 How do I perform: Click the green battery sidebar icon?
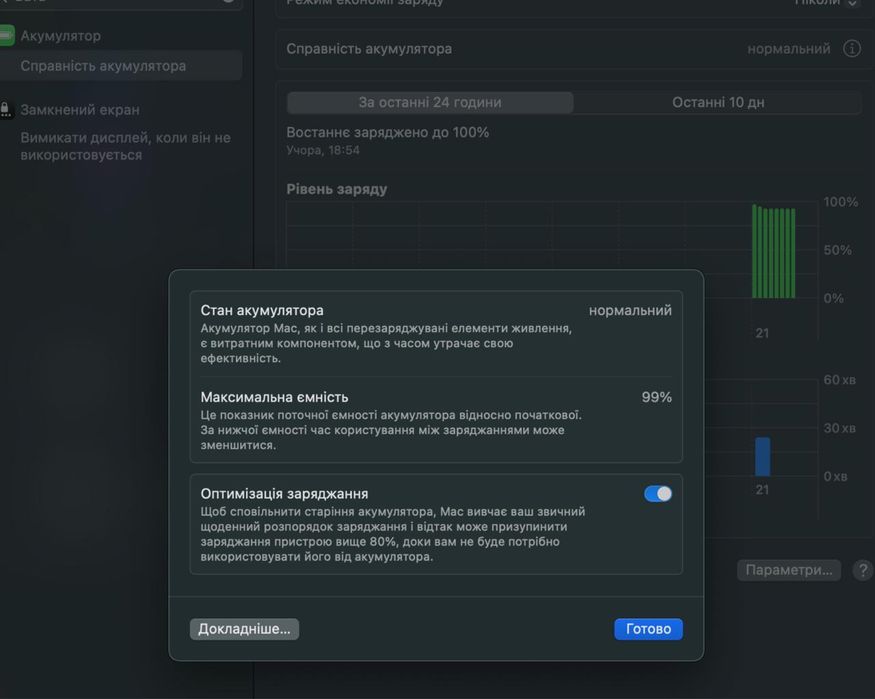(x=7, y=36)
